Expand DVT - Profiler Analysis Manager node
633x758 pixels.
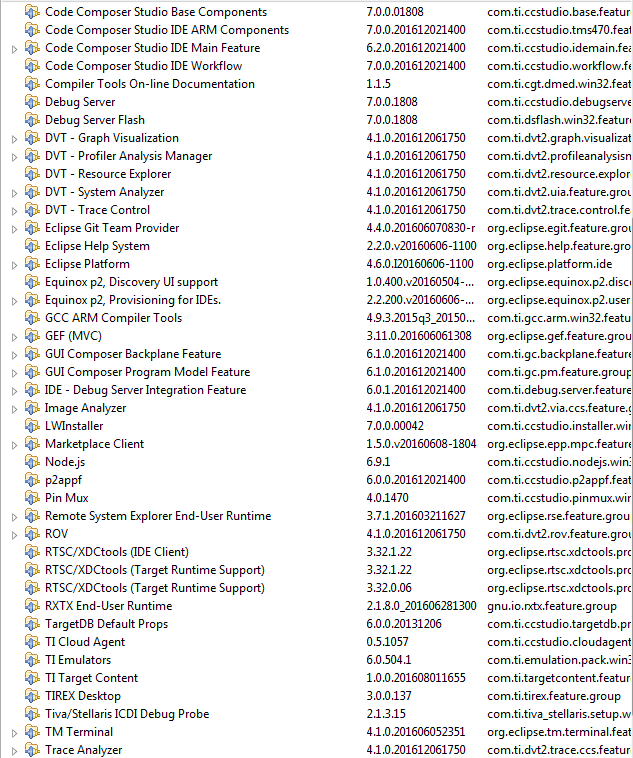pos(15,157)
